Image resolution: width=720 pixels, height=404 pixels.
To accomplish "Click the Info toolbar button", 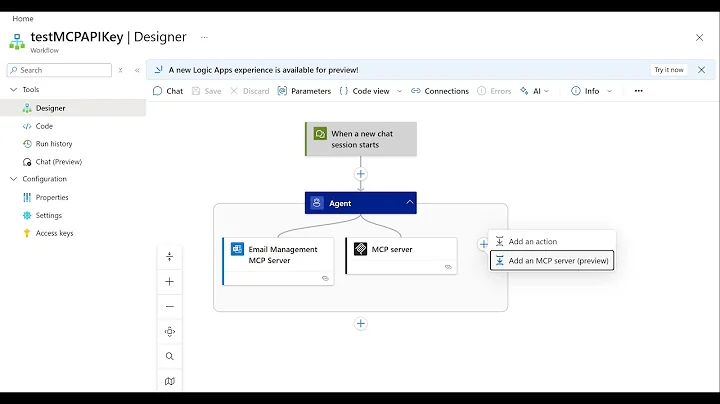I will pos(585,91).
